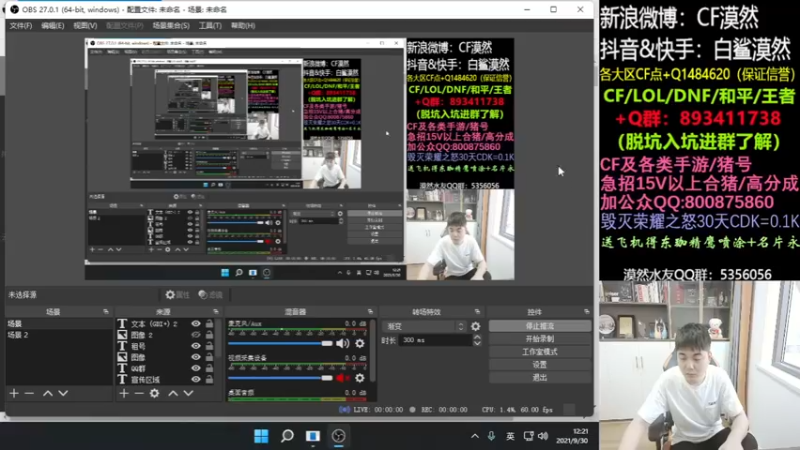
Task: Pop out the 控件 dock panel
Action: tap(586, 312)
